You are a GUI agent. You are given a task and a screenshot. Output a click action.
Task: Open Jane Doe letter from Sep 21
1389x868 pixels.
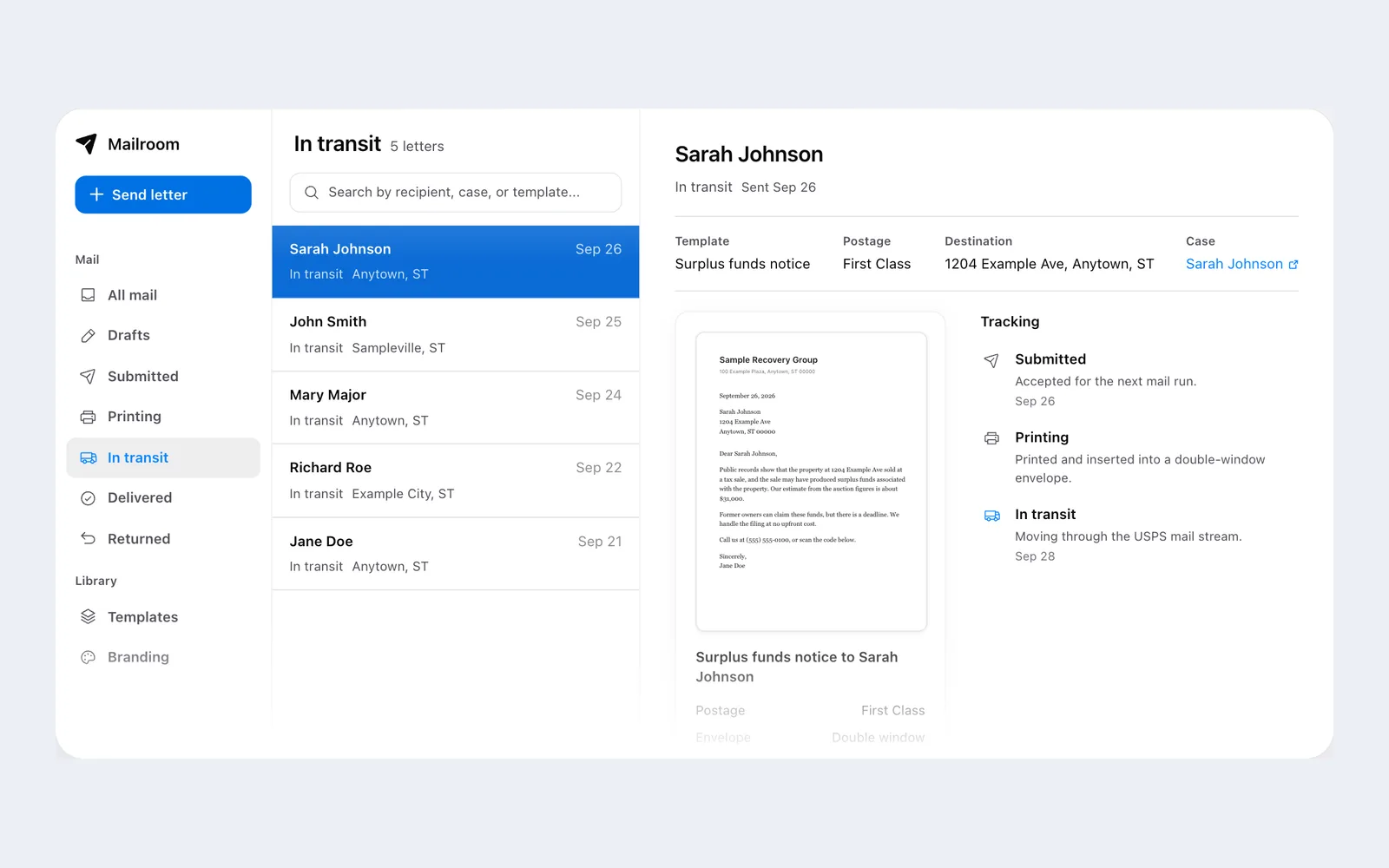[456, 554]
